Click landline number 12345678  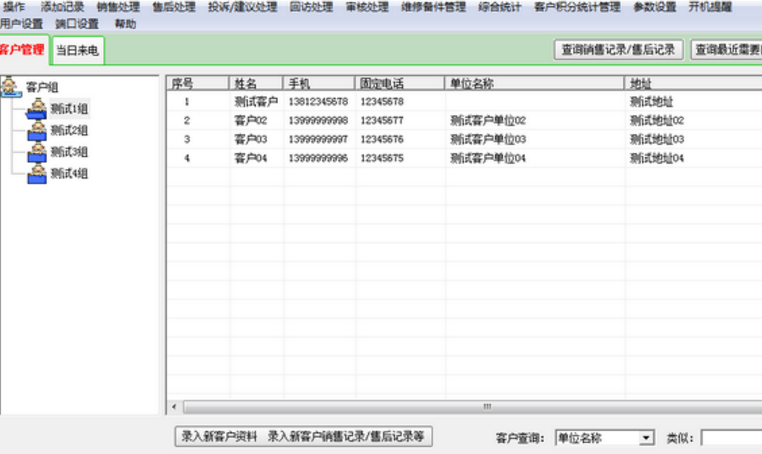[382, 102]
